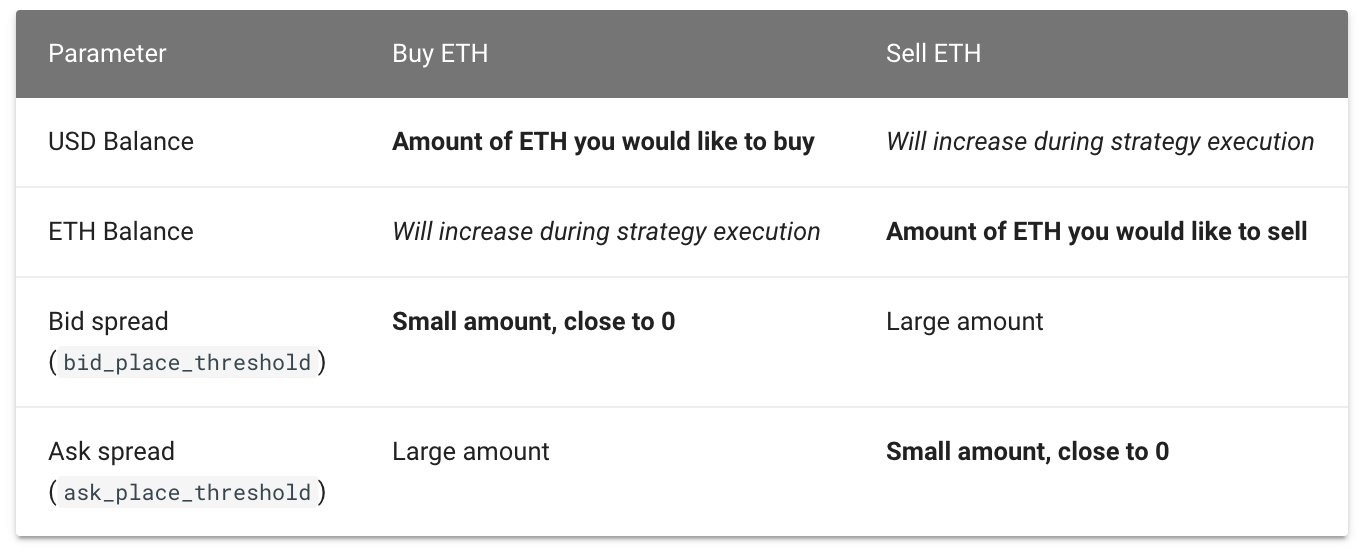Select the ETH Balance row label
This screenshot has width=1360, height=554.
[x=121, y=232]
